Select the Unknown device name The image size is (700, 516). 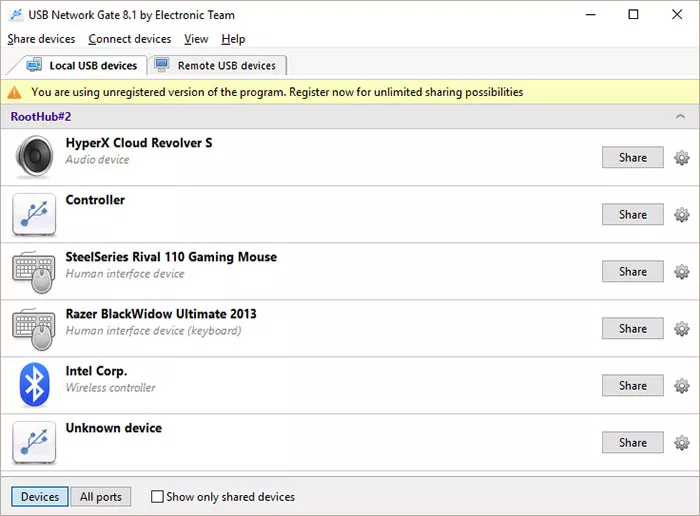(113, 428)
